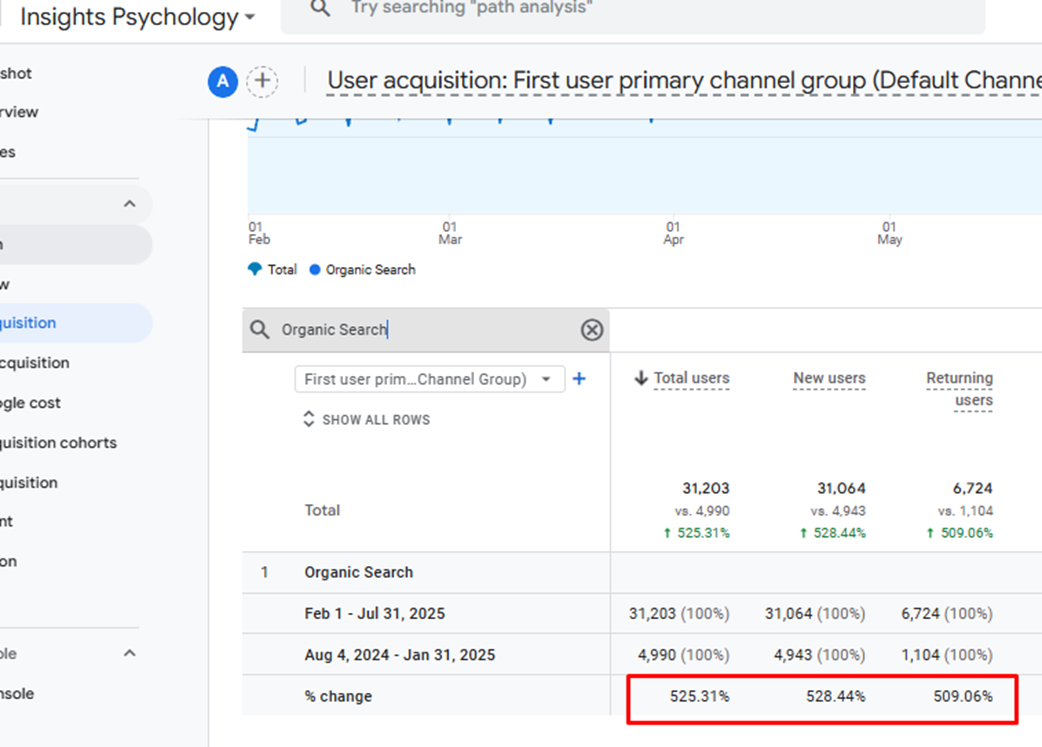
Task: Click the Total legend marker
Action: (x=255, y=269)
